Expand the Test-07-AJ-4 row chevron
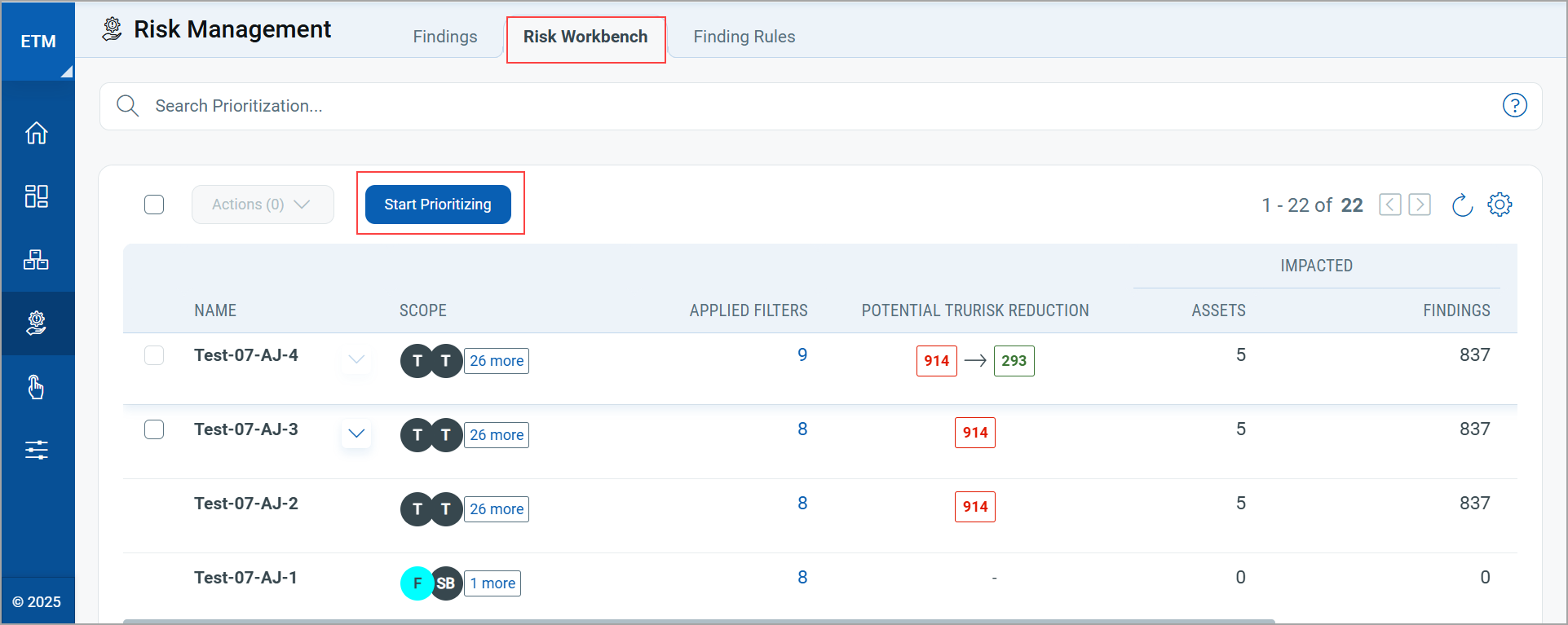Image resolution: width=1568 pixels, height=625 pixels. (356, 359)
